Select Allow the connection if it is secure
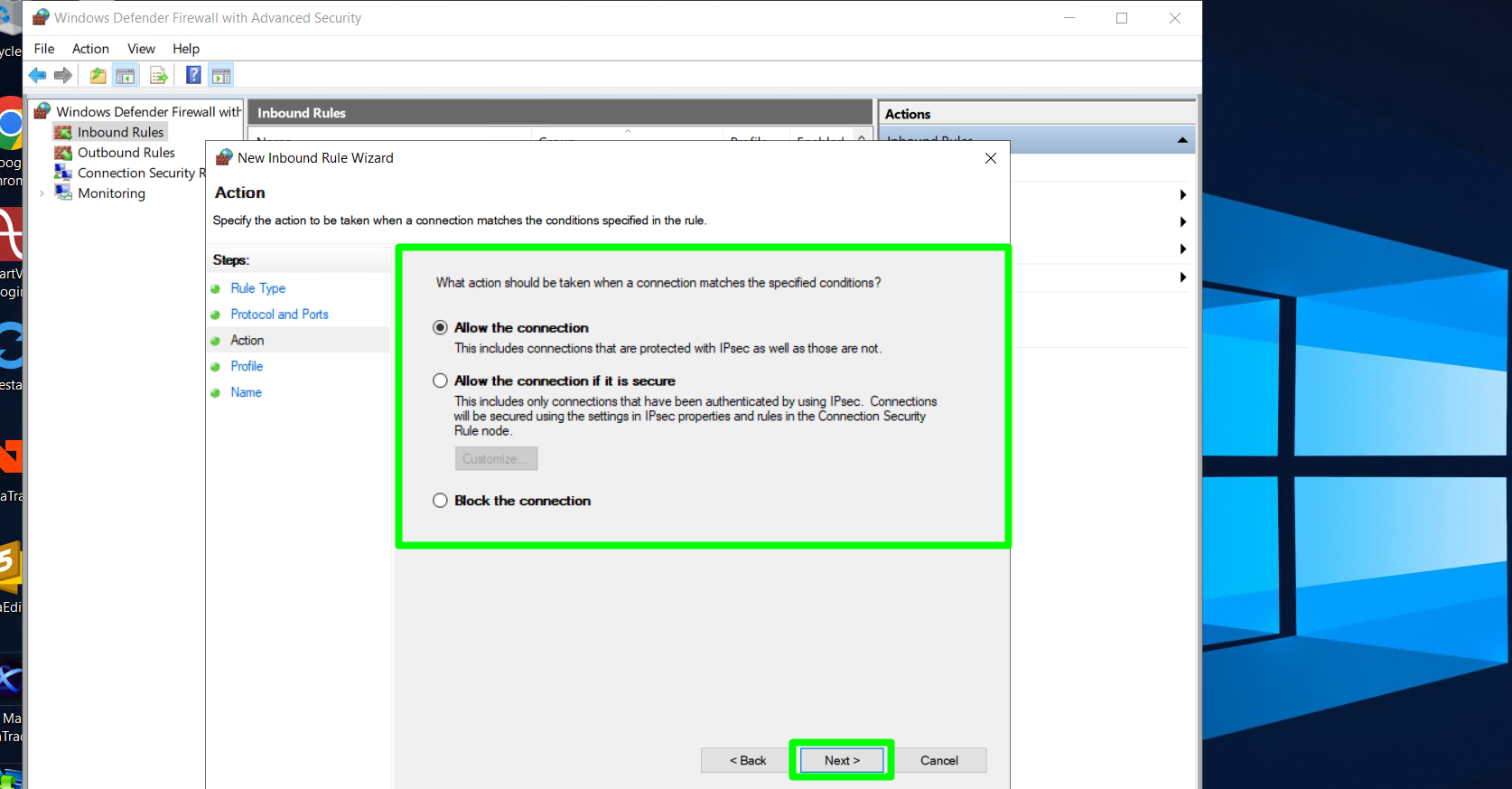The image size is (1512, 789). [x=440, y=380]
